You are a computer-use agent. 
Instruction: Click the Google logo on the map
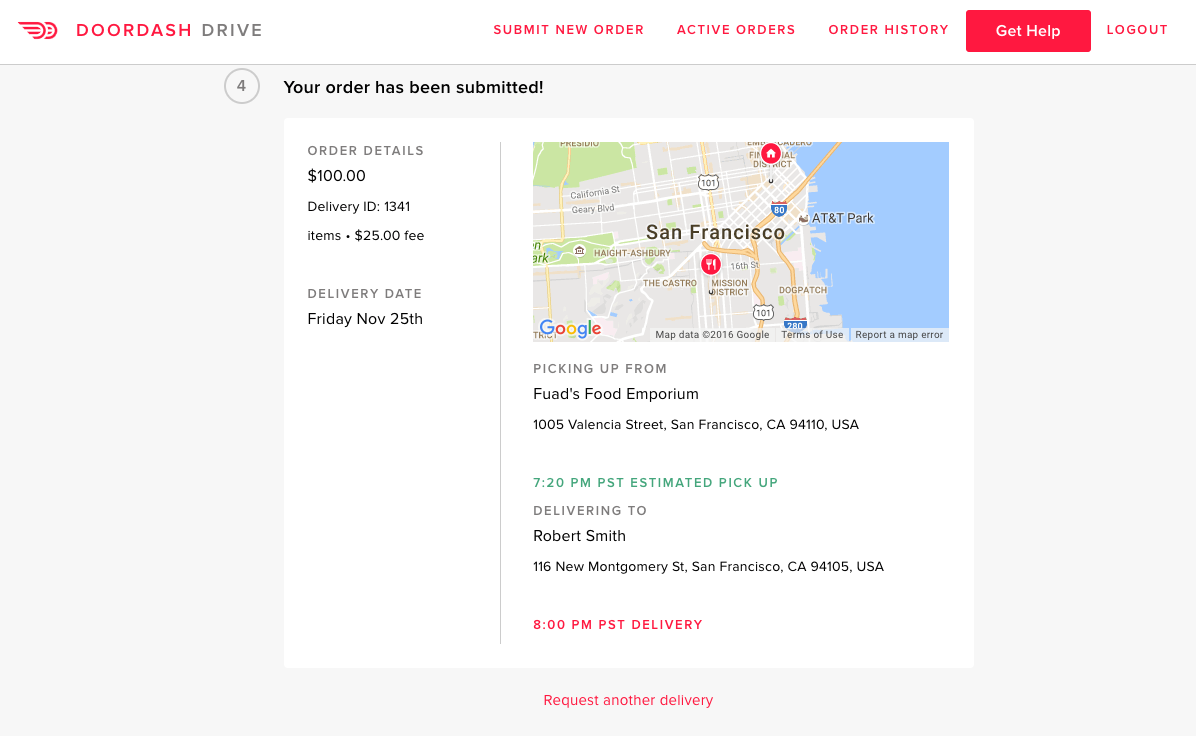coord(570,328)
